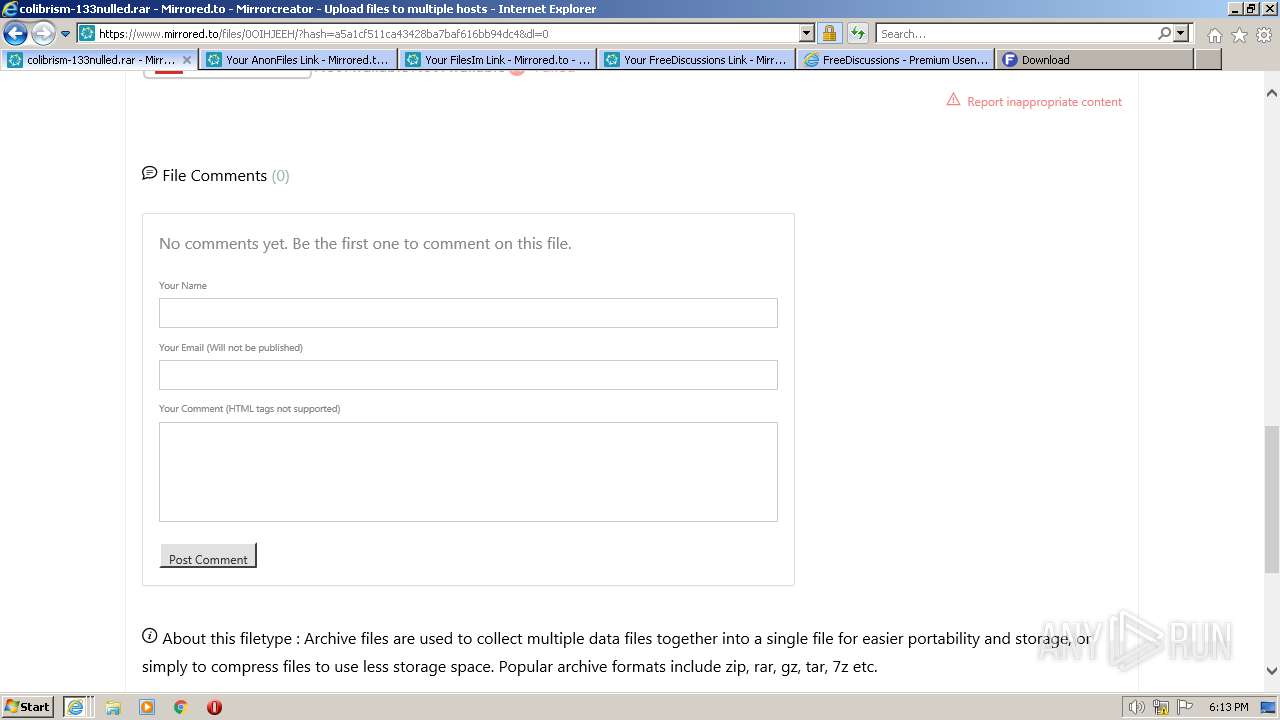This screenshot has height=720, width=1280.
Task: Open the Windows Start button
Action: point(27,706)
